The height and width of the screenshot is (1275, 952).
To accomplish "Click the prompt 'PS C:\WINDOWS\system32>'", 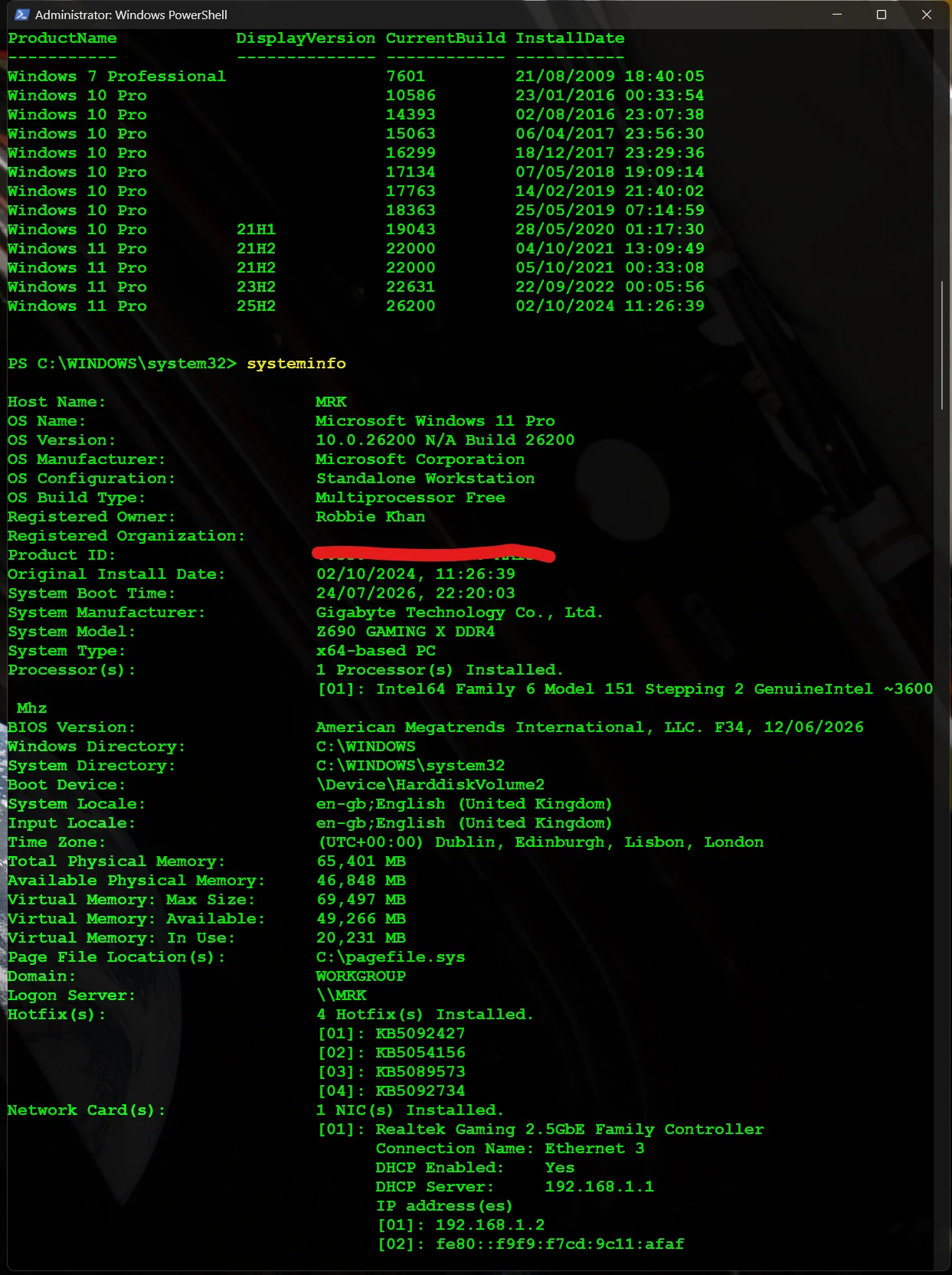I will tap(123, 364).
